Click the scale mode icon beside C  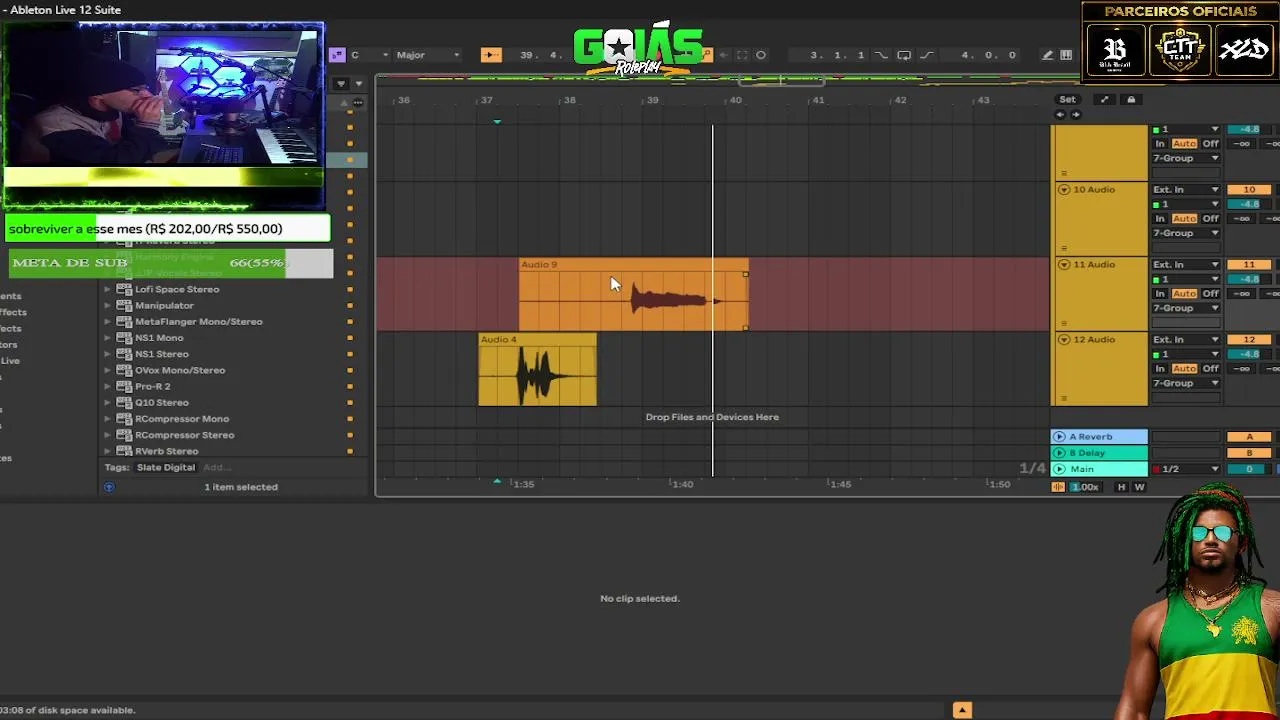(x=337, y=55)
